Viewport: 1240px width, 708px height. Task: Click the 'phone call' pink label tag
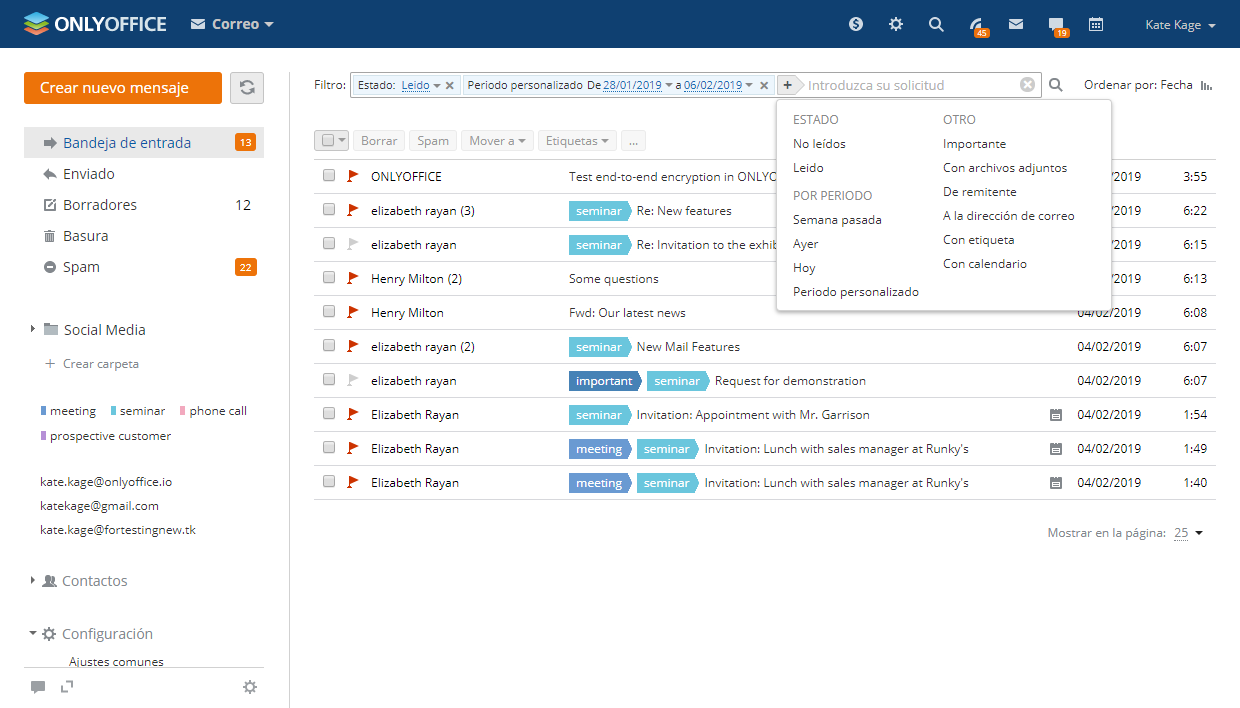click(217, 411)
